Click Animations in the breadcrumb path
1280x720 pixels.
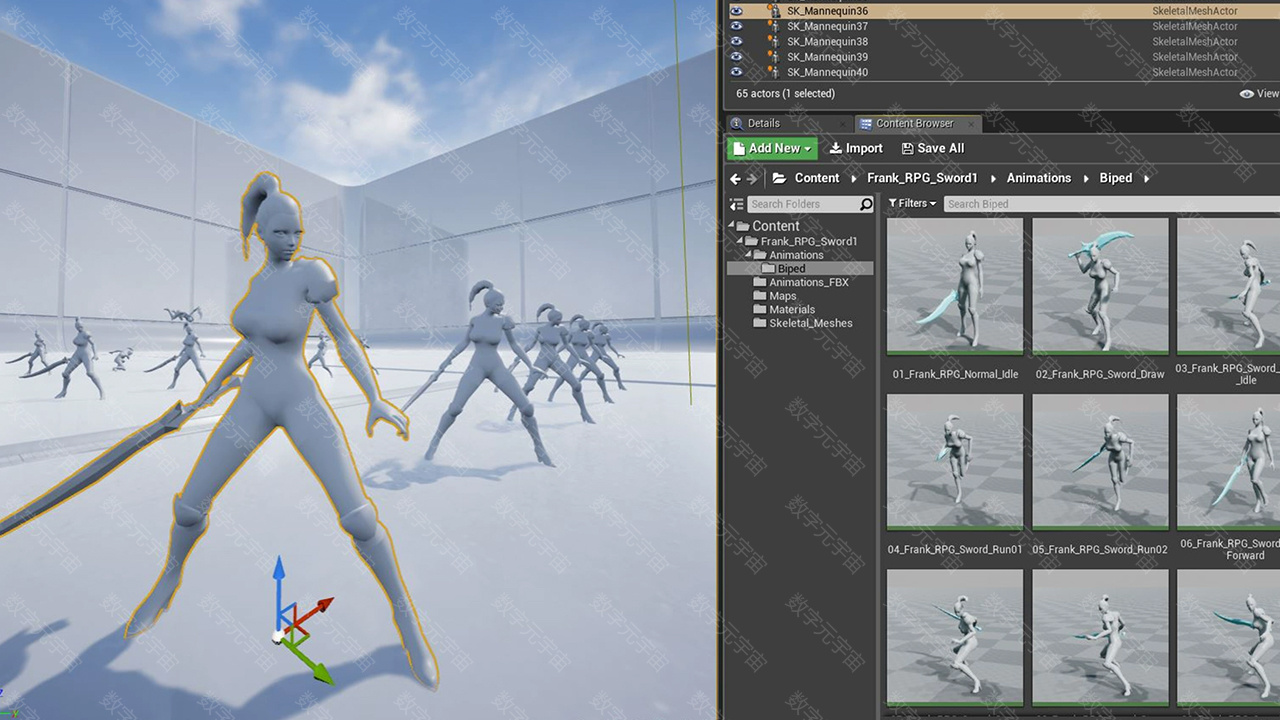click(x=1038, y=178)
